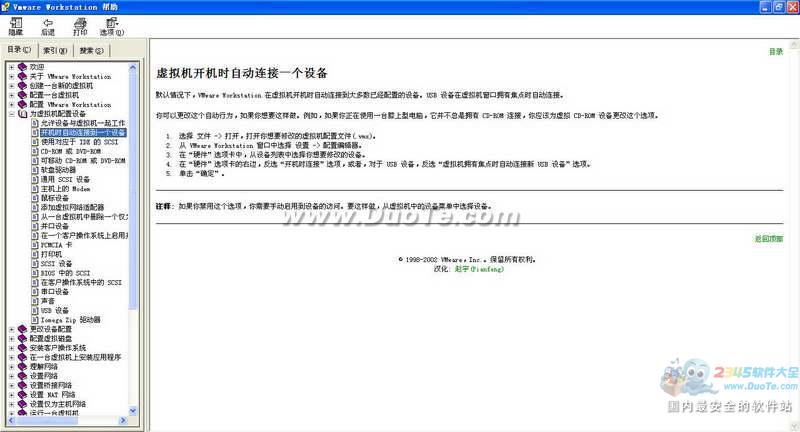Click the page icon beside 通用 SCSI 设备
The width and height of the screenshot is (800, 432).
click(x=35, y=179)
